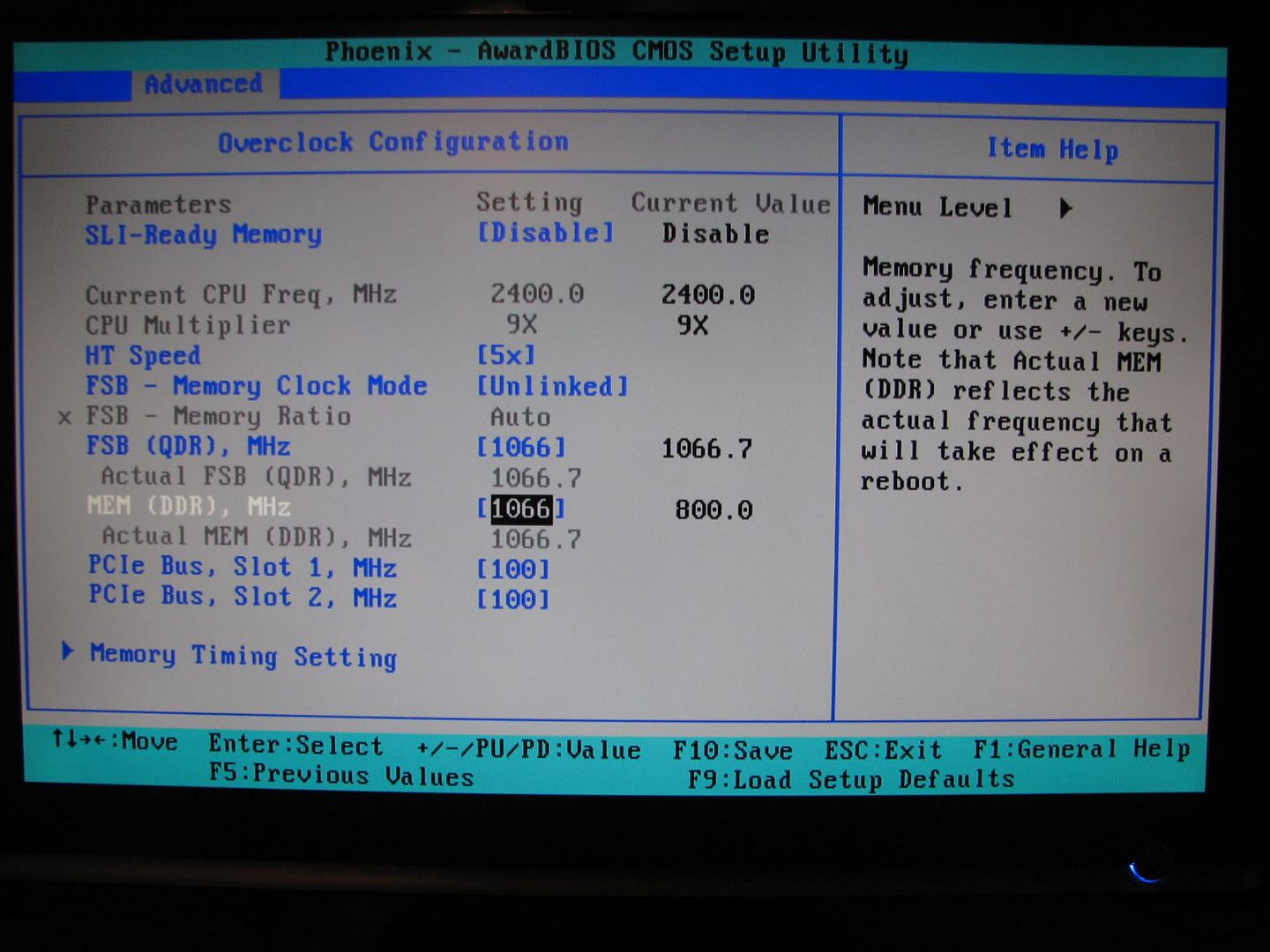Click the Current Value column header

(730, 203)
